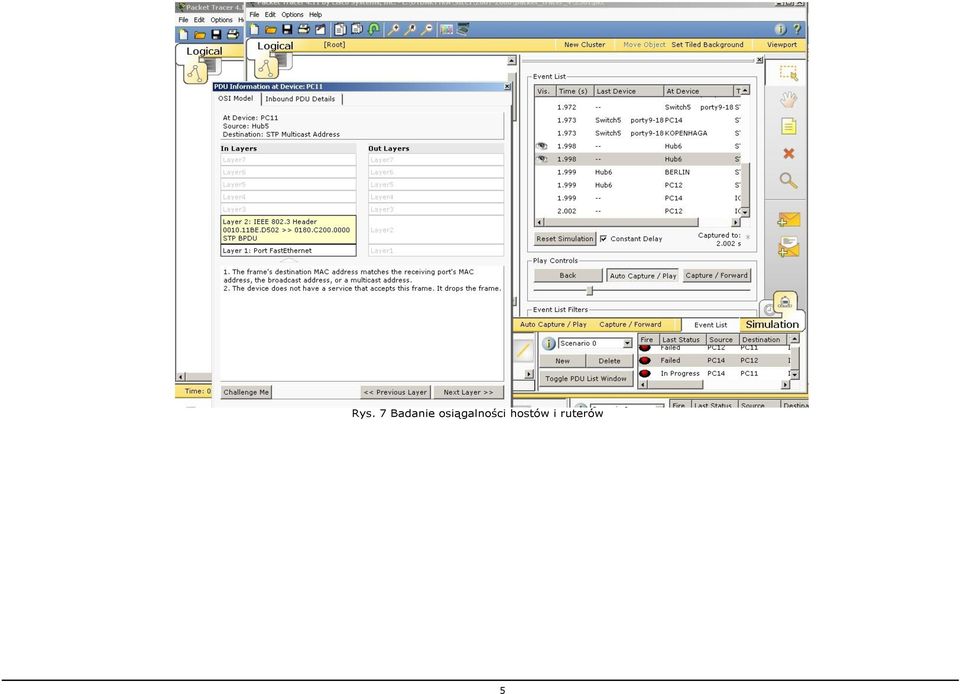Click the Zoom In magnifier icon
This screenshot has width=960, height=694.
click(394, 29)
